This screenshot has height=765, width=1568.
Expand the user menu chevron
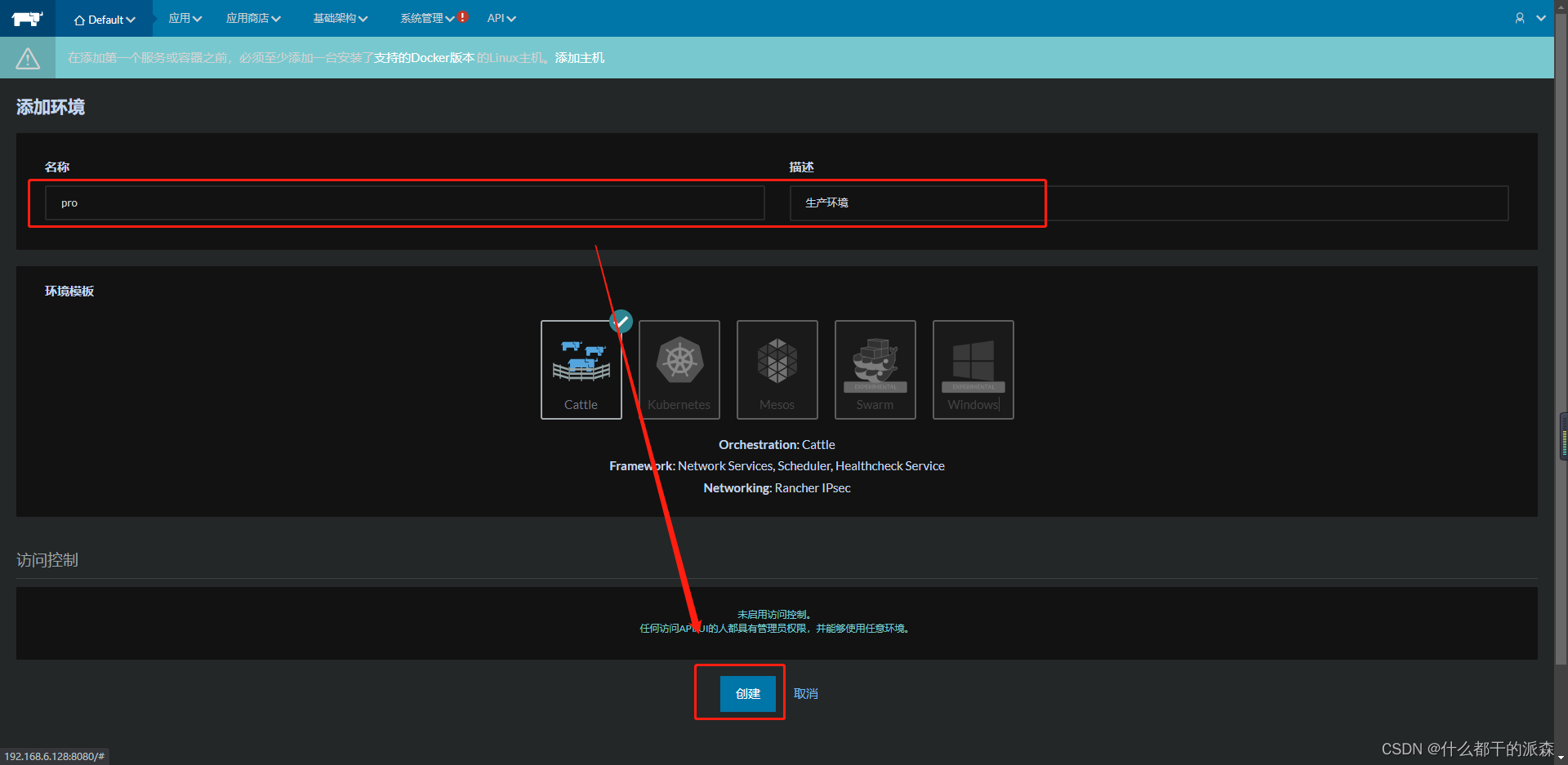tap(1541, 18)
